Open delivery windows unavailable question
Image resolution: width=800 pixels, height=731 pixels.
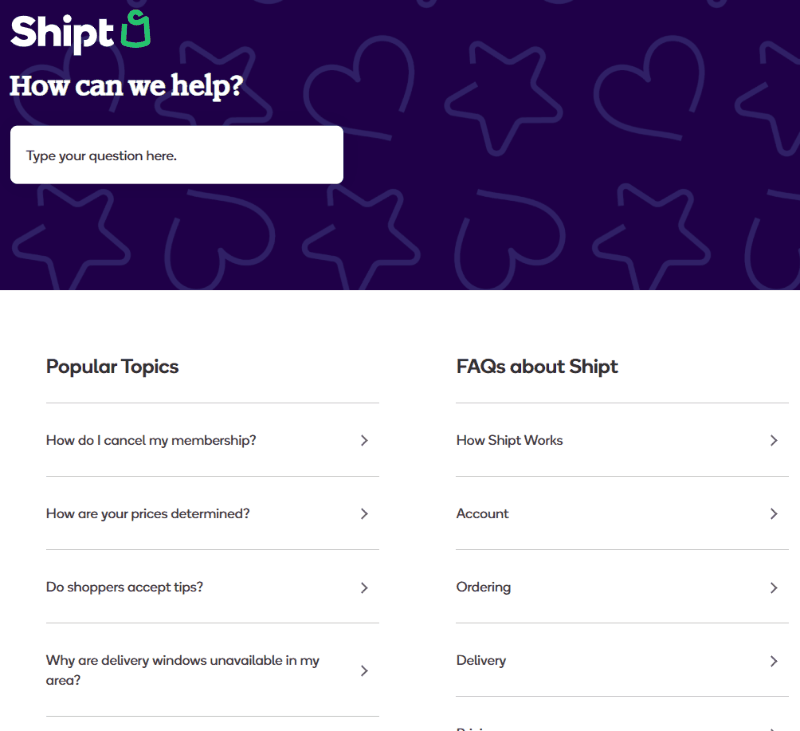click(183, 670)
